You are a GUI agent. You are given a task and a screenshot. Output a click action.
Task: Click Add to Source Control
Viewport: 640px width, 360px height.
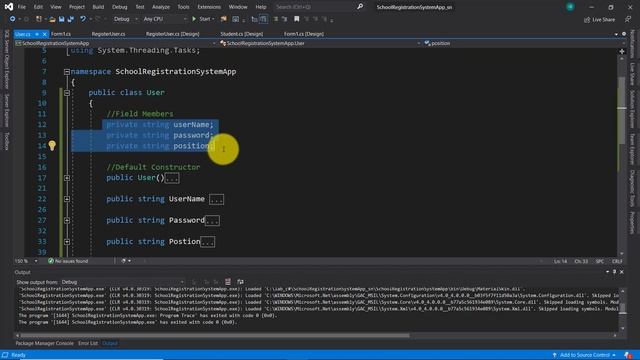tap(584, 355)
